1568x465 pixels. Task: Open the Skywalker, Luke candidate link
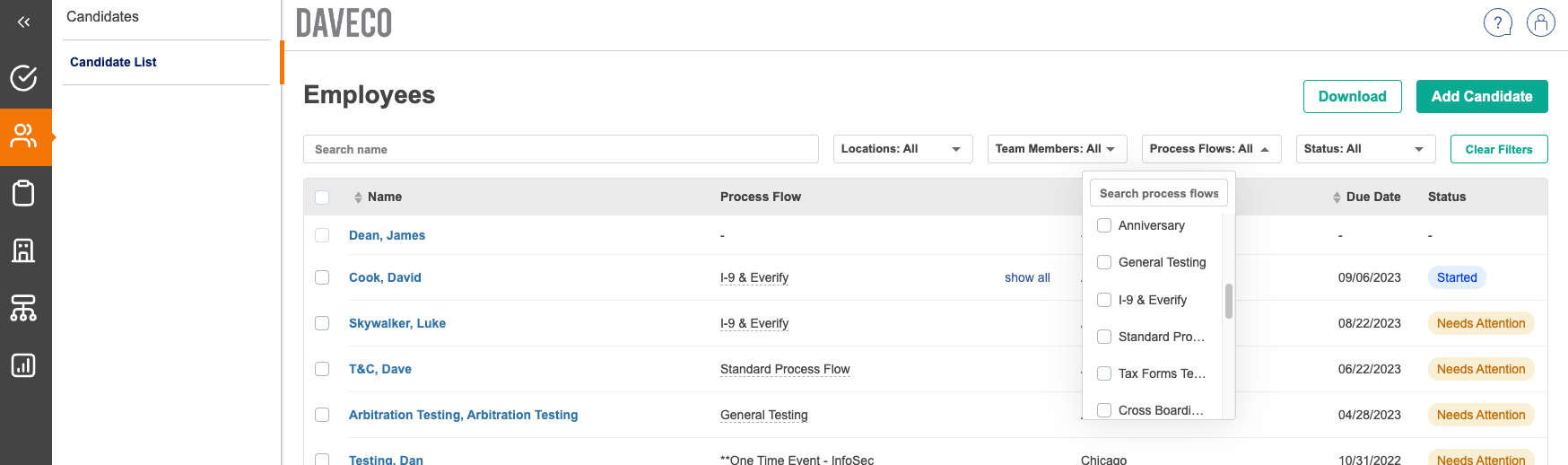point(396,323)
